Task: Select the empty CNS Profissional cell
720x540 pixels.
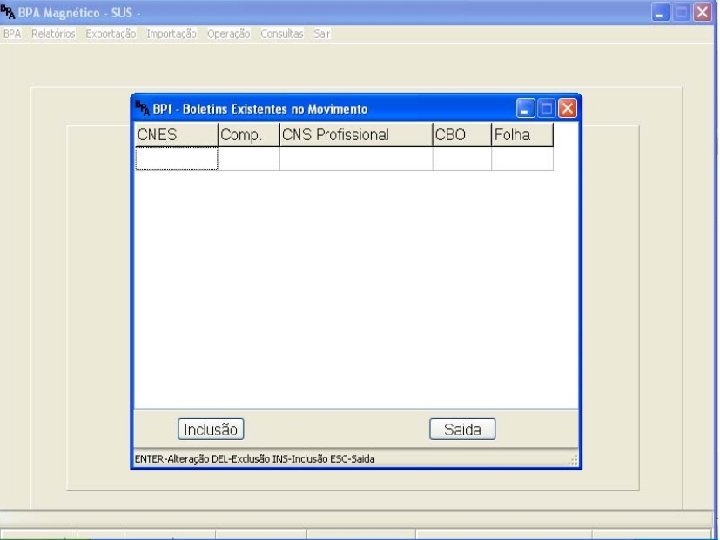Action: pos(356,158)
